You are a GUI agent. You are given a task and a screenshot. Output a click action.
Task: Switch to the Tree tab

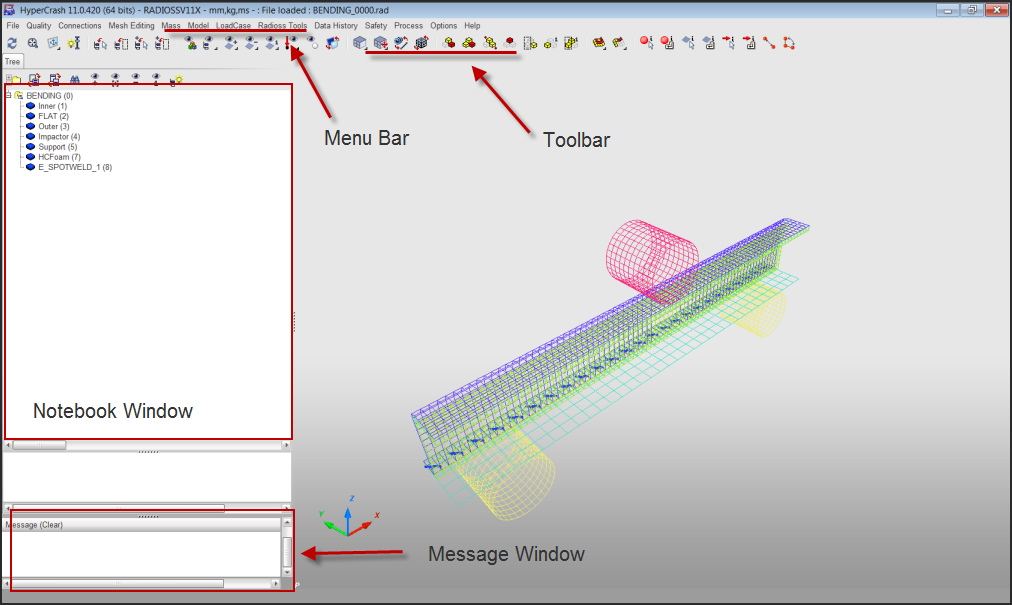[x=12, y=61]
